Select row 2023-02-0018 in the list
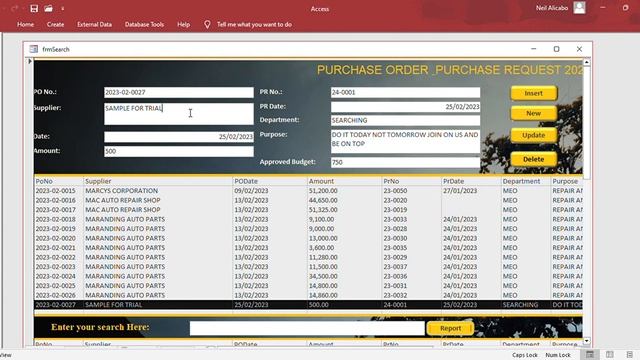The width and height of the screenshot is (640, 360). click(308, 219)
